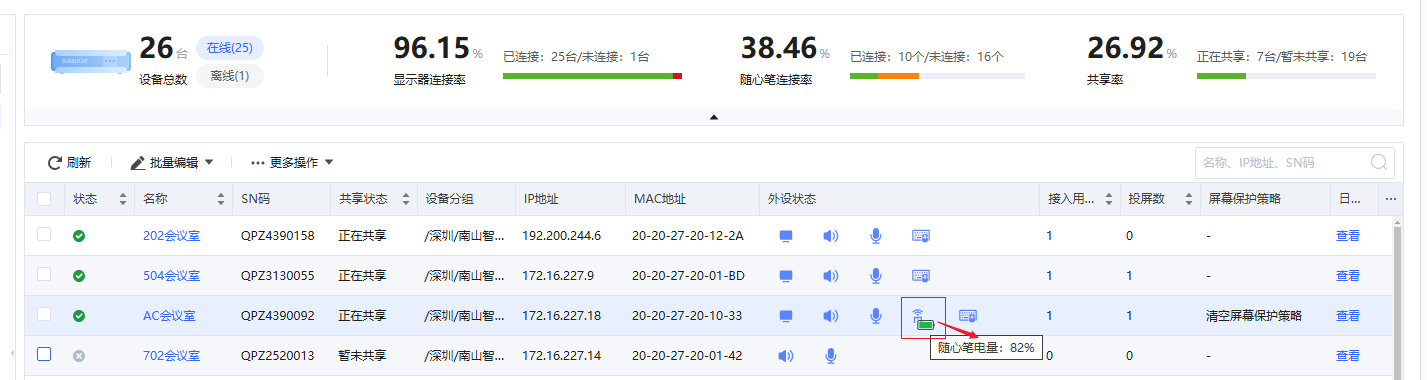Open the 更多操作 dropdown
This screenshot has width=1427, height=380.
(292, 162)
